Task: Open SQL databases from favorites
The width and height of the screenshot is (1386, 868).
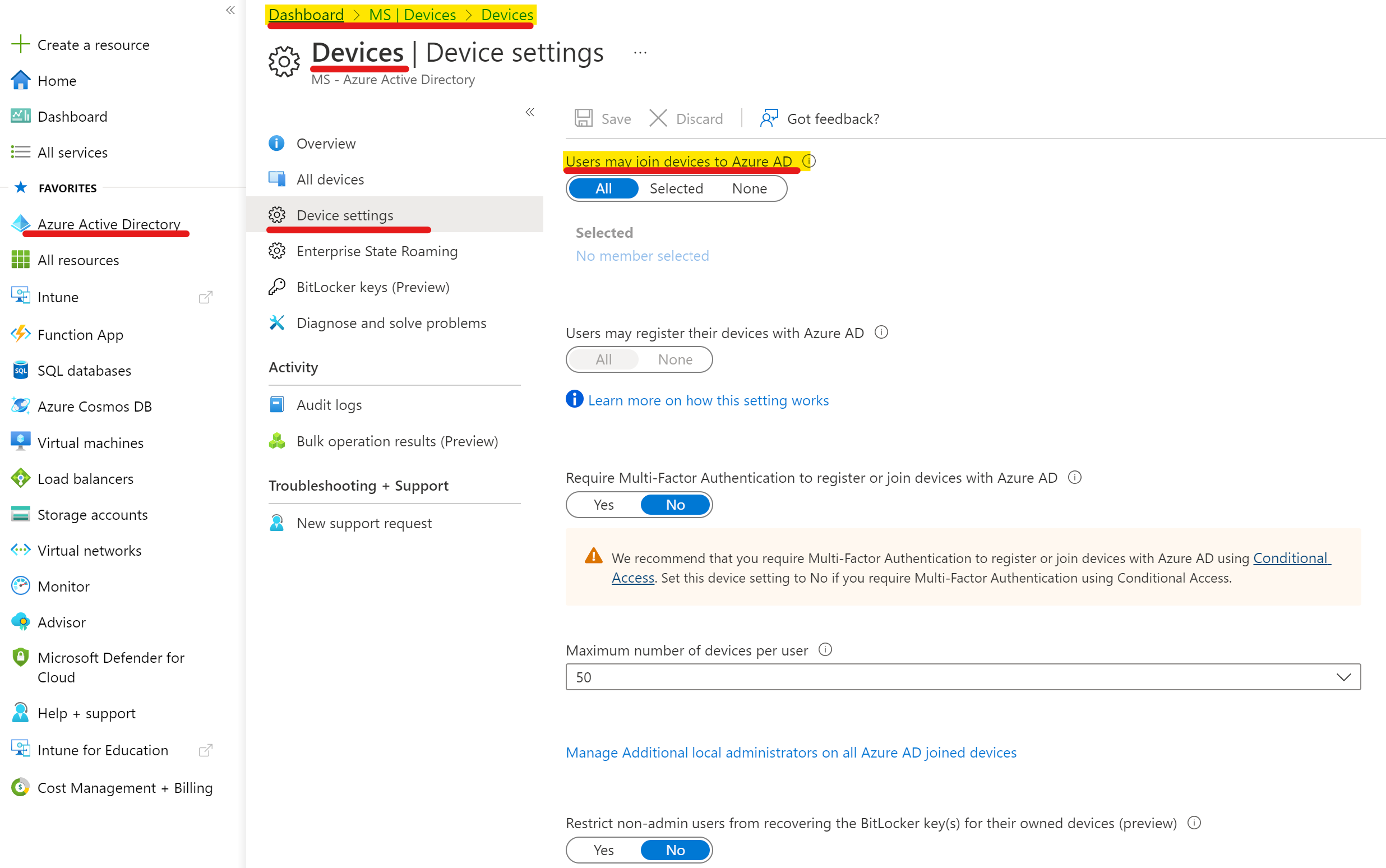Action: [84, 370]
